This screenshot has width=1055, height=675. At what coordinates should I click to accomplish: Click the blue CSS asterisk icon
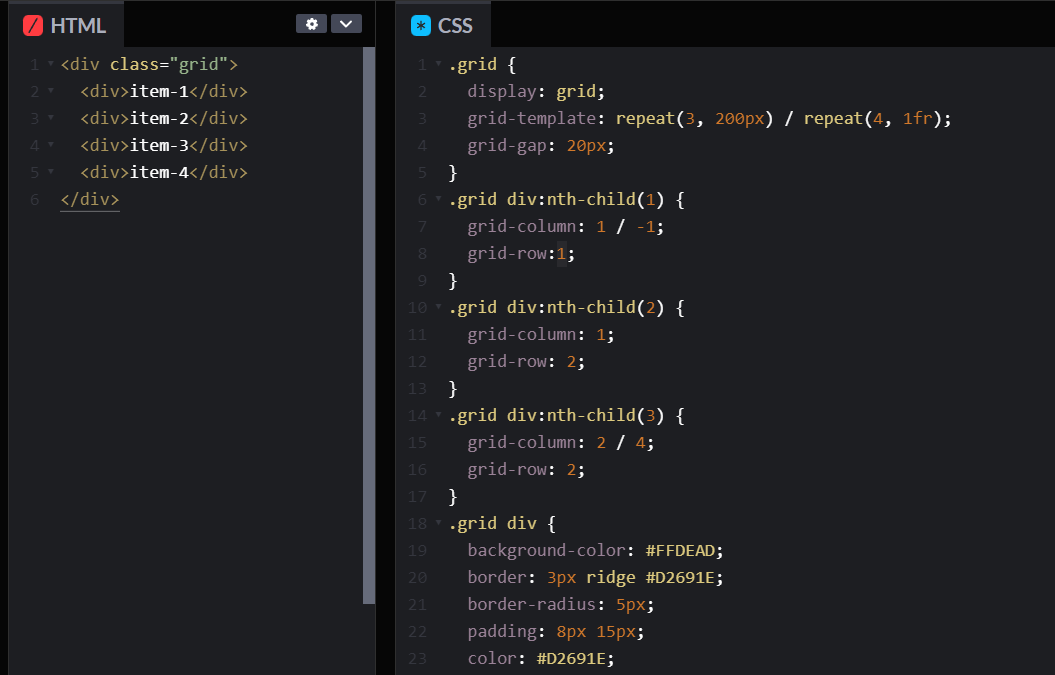click(x=421, y=25)
